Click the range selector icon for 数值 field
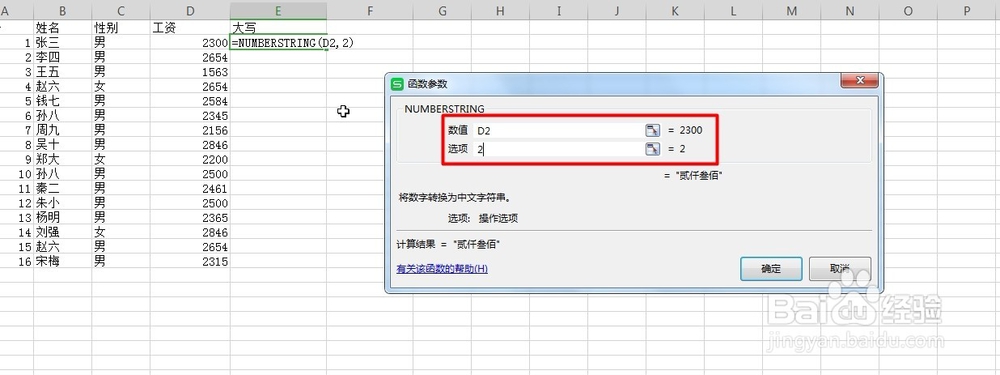 [652, 130]
